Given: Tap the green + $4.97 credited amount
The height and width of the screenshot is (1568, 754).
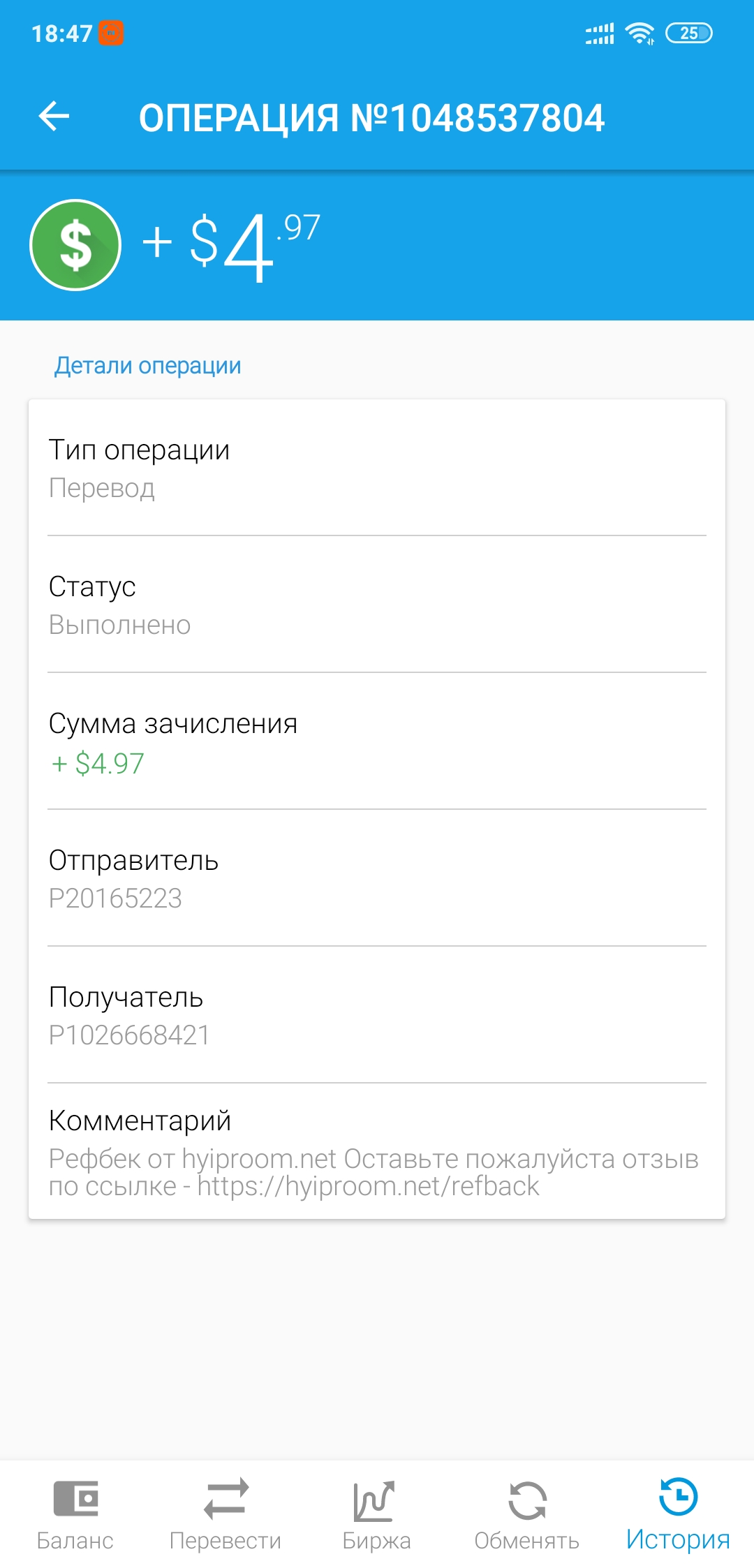Looking at the screenshot, I should 98,763.
